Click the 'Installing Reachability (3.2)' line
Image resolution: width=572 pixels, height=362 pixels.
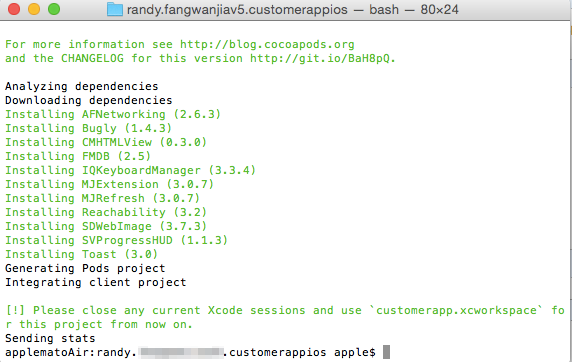[x=106, y=212]
